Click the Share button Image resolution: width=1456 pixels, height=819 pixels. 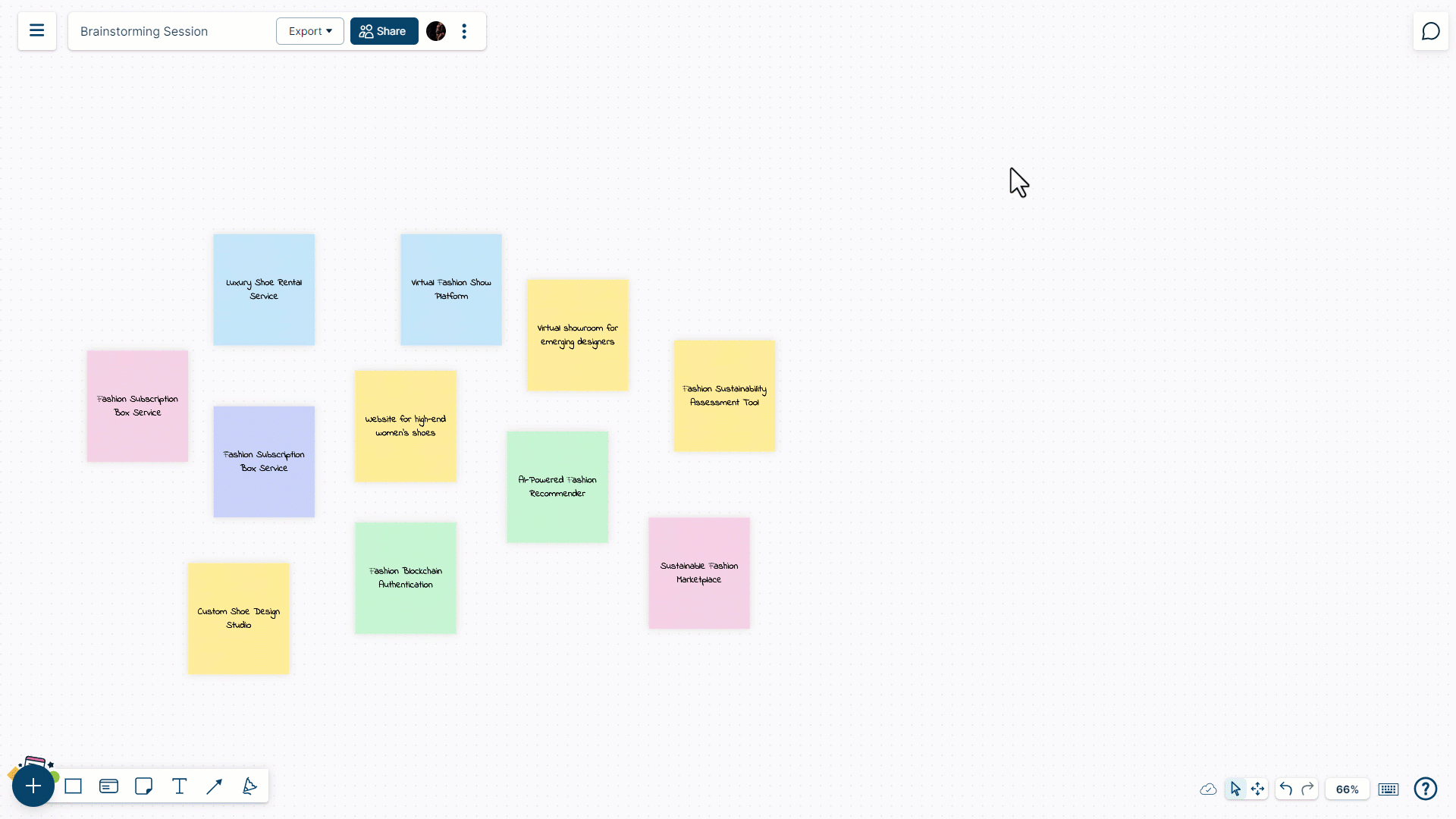pyautogui.click(x=383, y=31)
